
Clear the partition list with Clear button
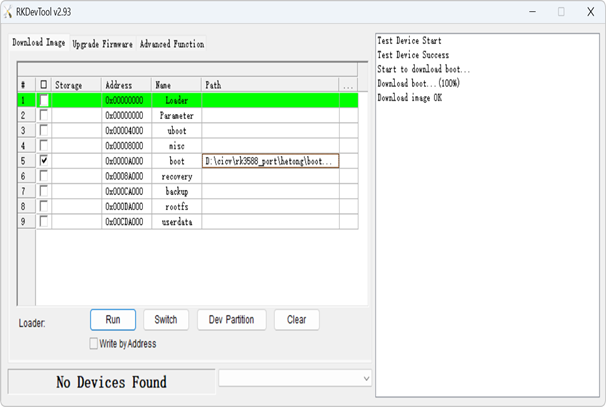[296, 320]
